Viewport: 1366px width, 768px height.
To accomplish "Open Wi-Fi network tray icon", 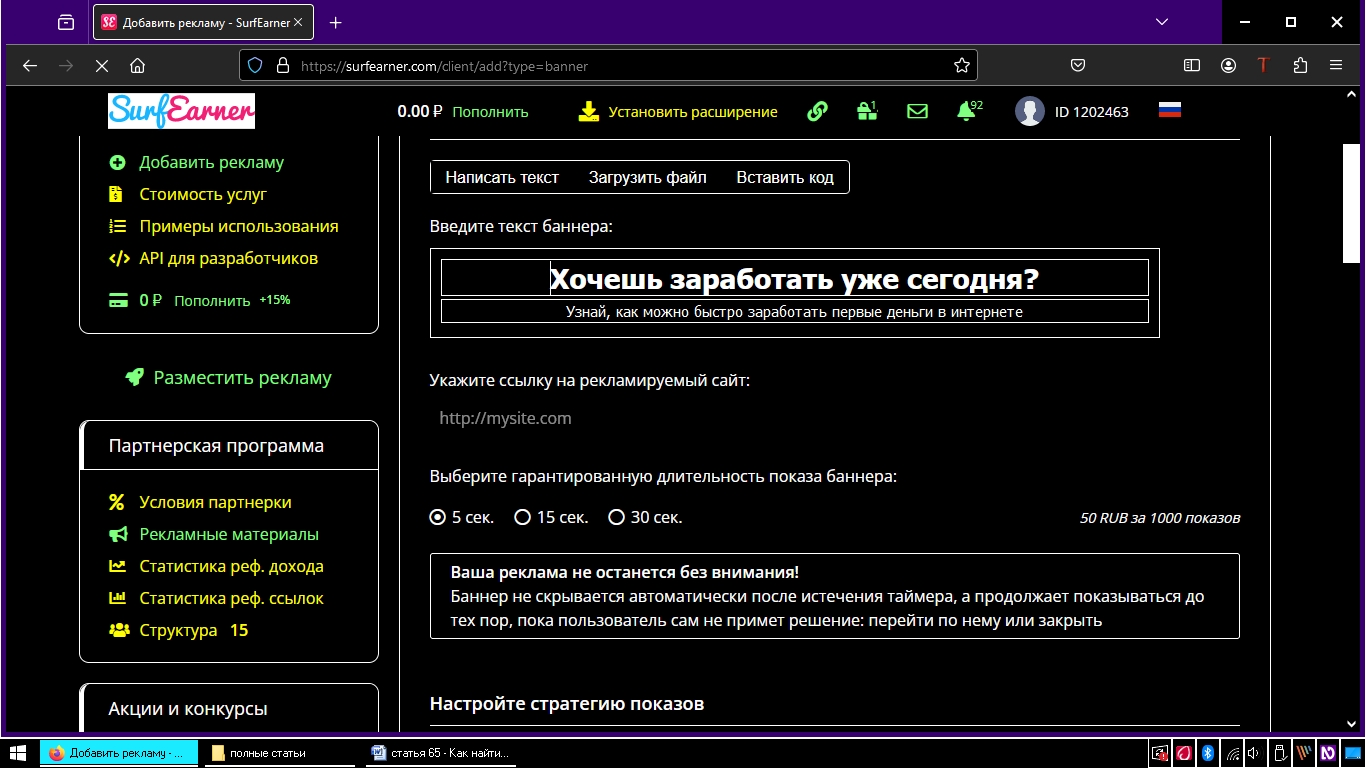I will pos(1232,753).
